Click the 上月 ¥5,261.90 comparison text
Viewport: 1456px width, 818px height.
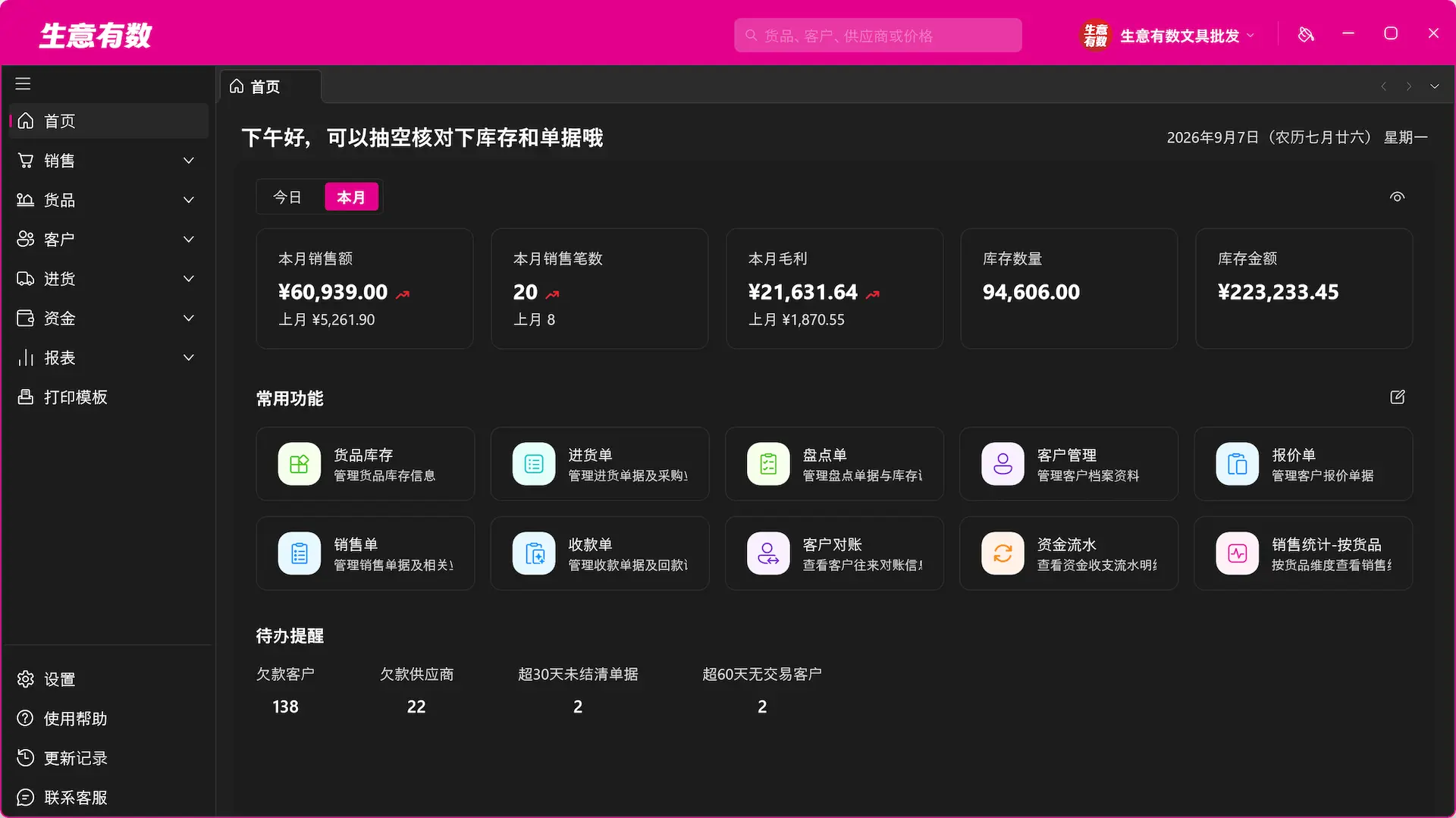(327, 320)
